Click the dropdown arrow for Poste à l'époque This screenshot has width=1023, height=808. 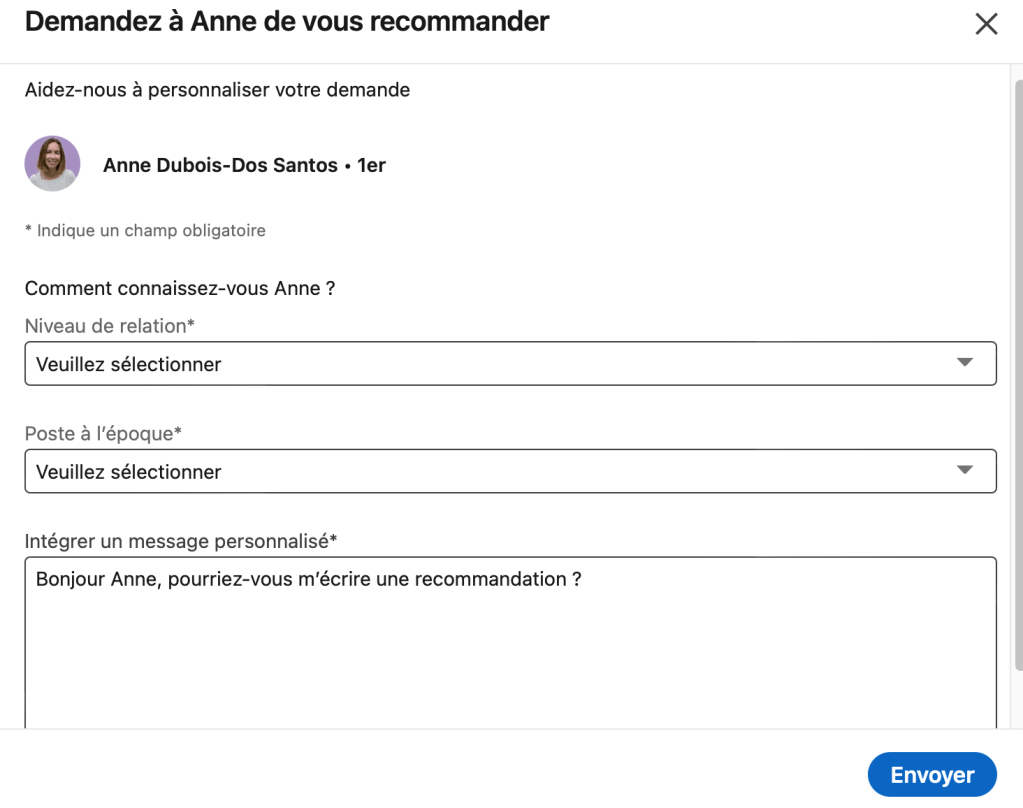(964, 470)
